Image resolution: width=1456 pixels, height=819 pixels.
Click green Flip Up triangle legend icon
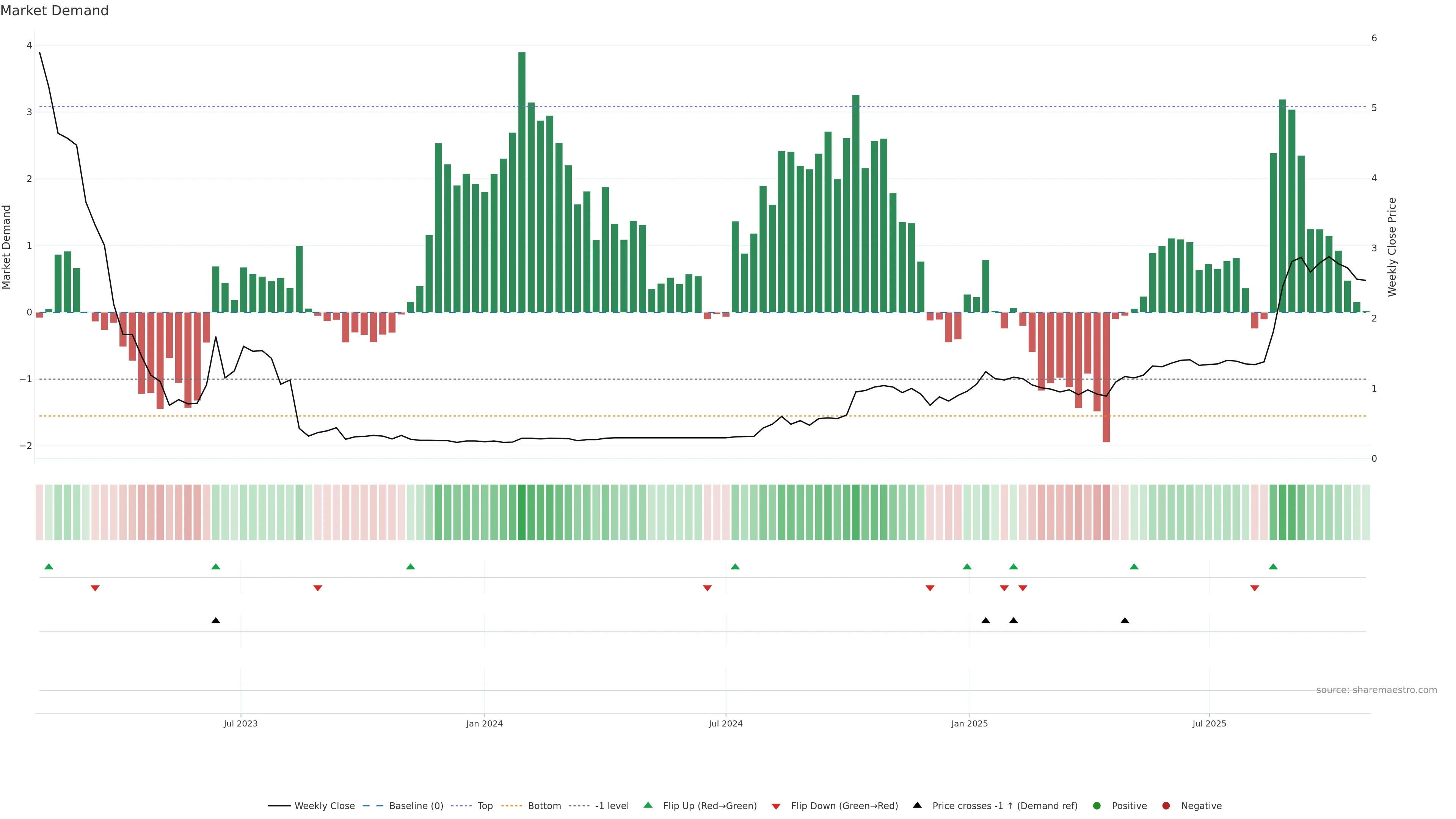click(x=648, y=805)
